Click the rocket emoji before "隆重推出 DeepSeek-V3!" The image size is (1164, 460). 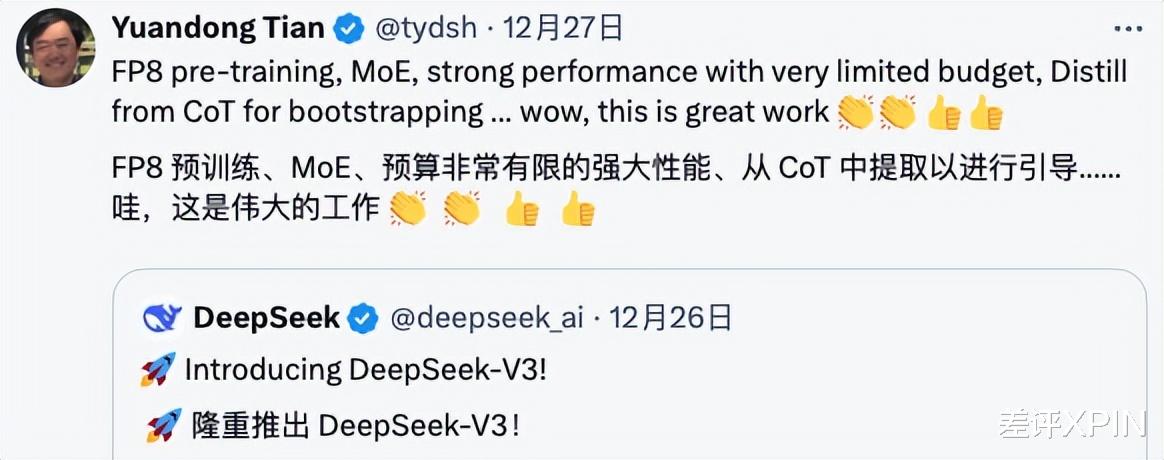pos(163,425)
